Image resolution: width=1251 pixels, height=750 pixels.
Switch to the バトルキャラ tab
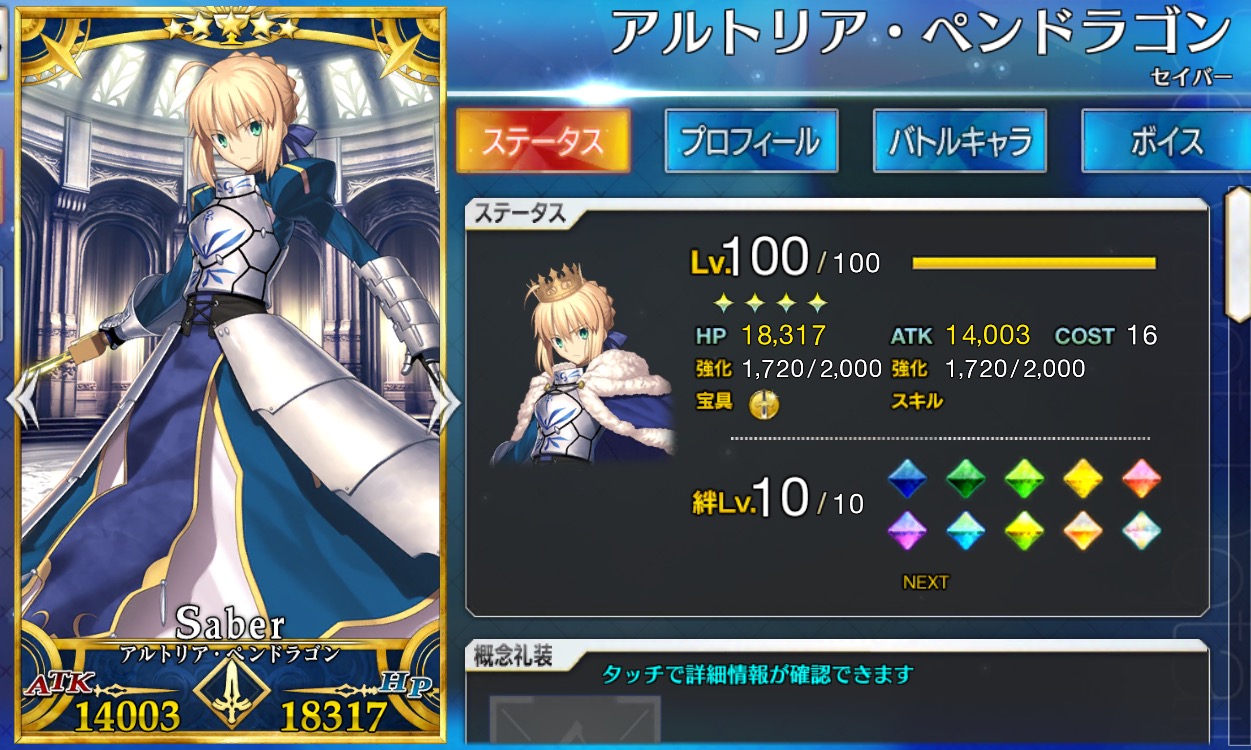(x=959, y=141)
